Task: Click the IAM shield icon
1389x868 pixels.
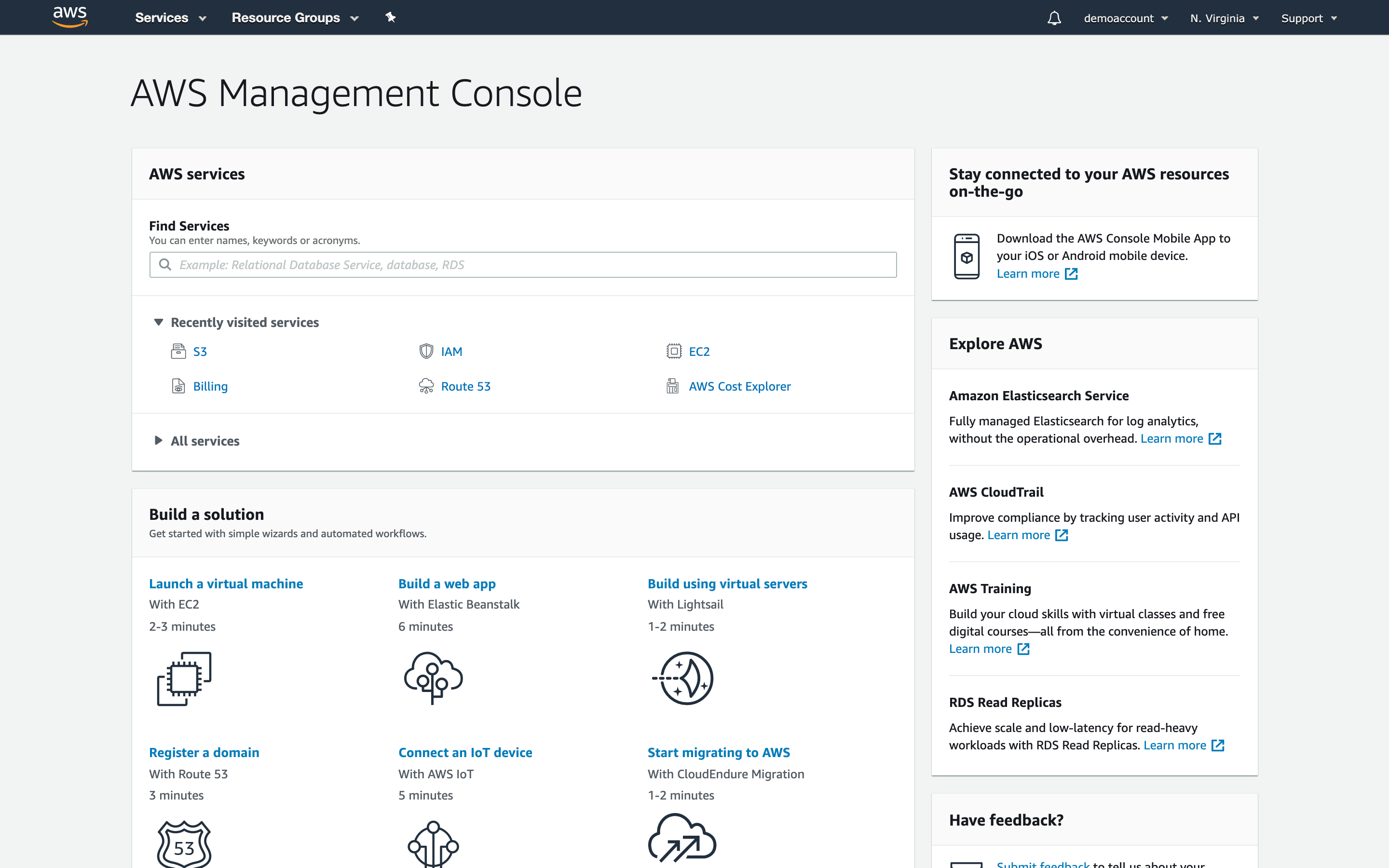Action: point(426,351)
